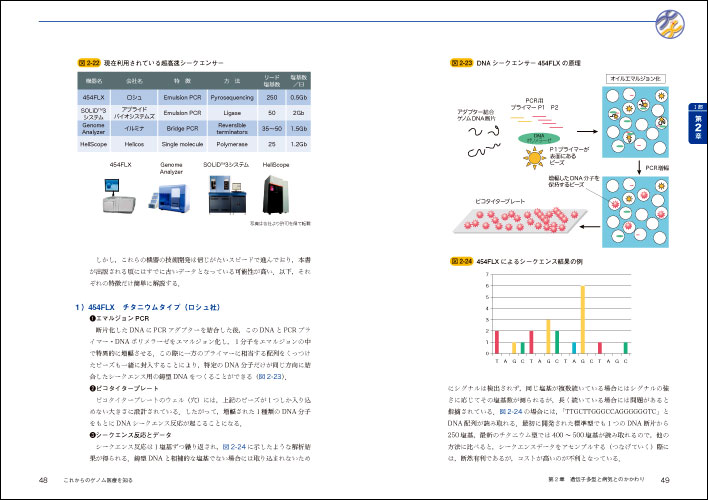Click the 図2-24 figure label badge
Viewport: 708px width, 500px height.
[459, 262]
